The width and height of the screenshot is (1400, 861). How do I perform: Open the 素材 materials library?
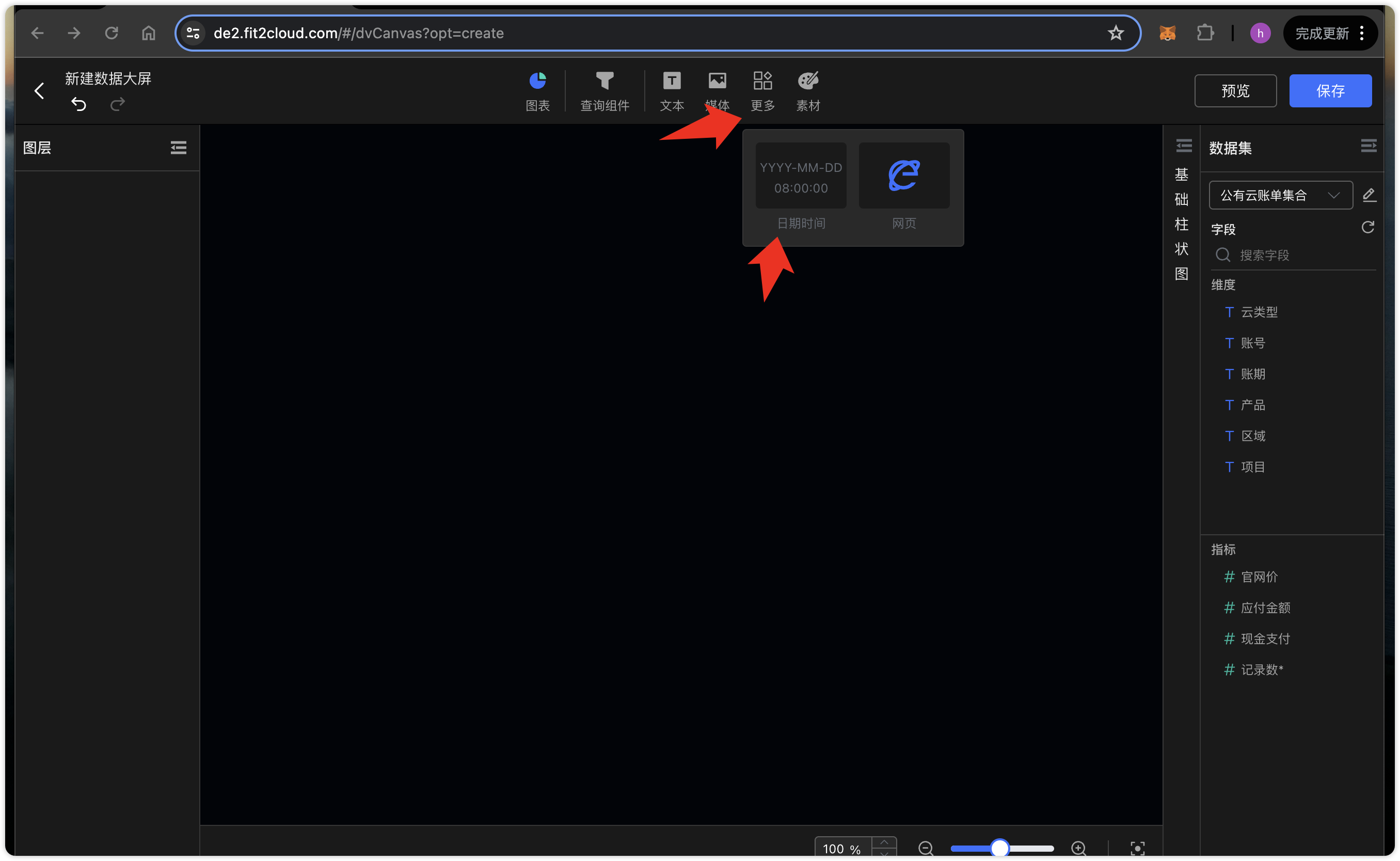(x=808, y=91)
